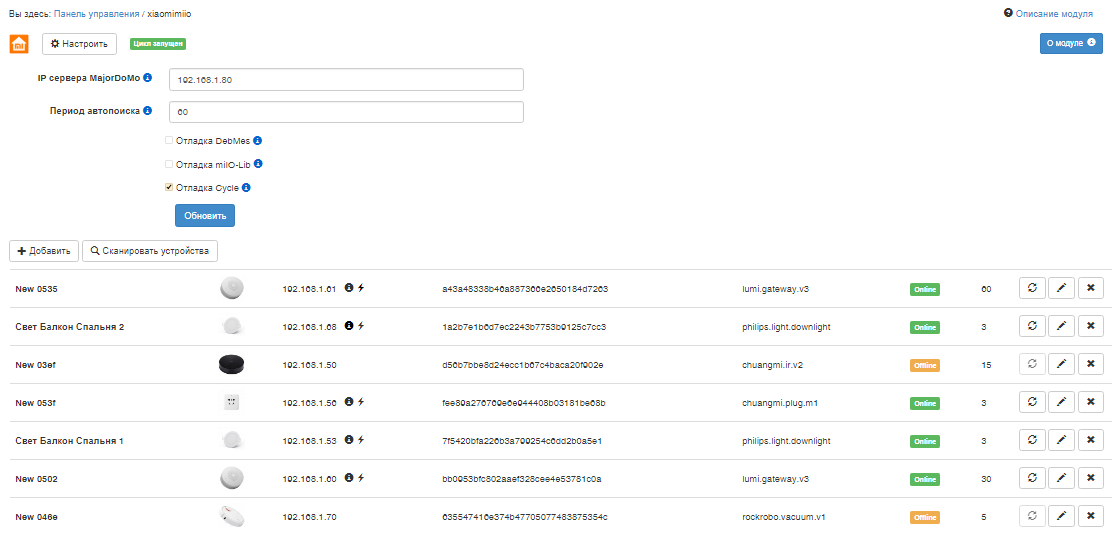Click the plug thumbnail in New 053f row
This screenshot has width=1117, height=548.
[x=232, y=403]
